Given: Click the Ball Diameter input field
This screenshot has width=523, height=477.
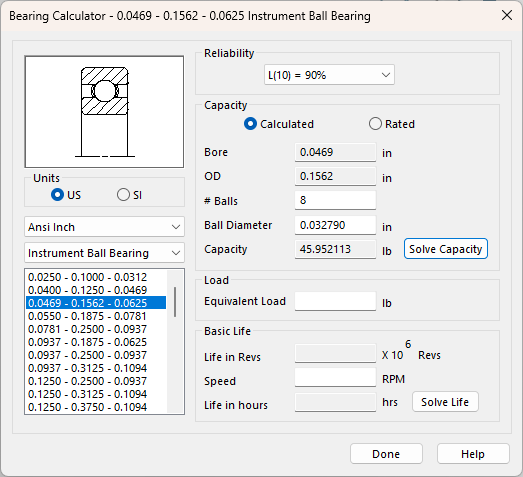Looking at the screenshot, I should 335,225.
